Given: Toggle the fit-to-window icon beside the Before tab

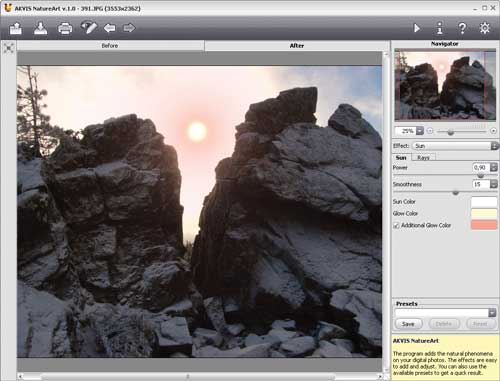Looking at the screenshot, I should (x=9, y=48).
